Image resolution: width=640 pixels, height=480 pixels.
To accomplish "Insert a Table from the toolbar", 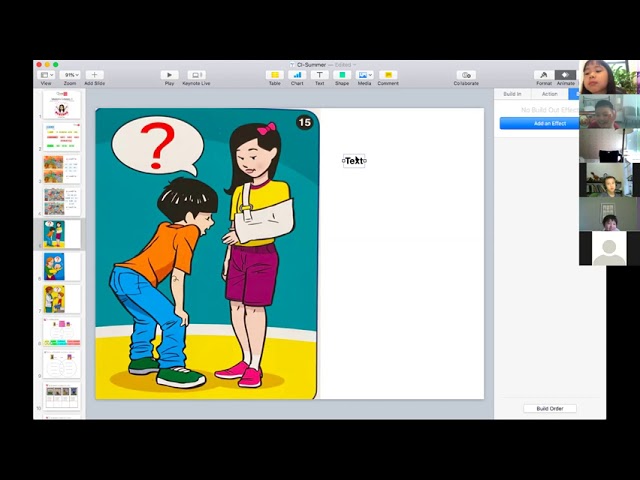I will 274,75.
